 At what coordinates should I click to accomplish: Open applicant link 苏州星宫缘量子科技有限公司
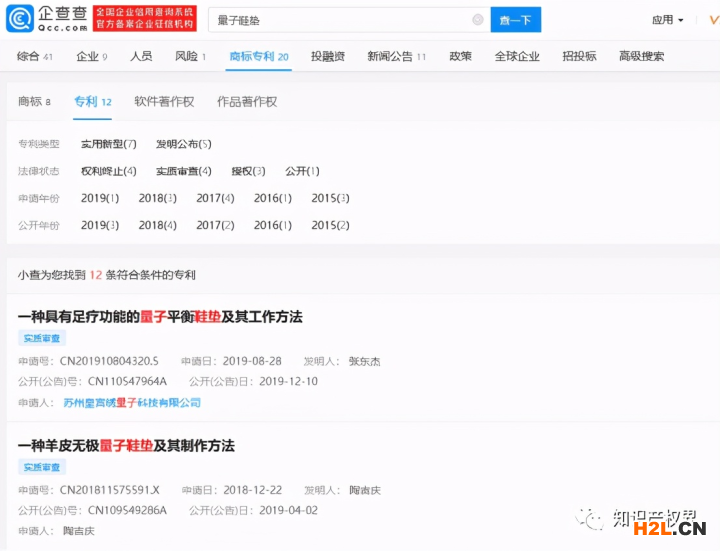[131, 403]
